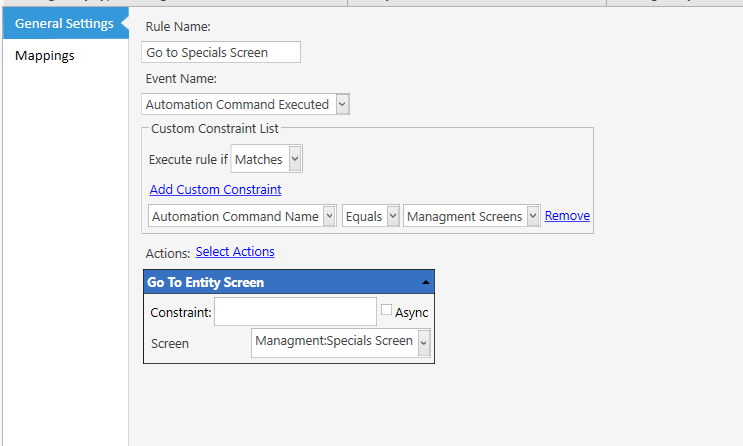The height and width of the screenshot is (446, 743).
Task: Open the Automation Command Name dropdown arrow
Action: pyautogui.click(x=329, y=216)
